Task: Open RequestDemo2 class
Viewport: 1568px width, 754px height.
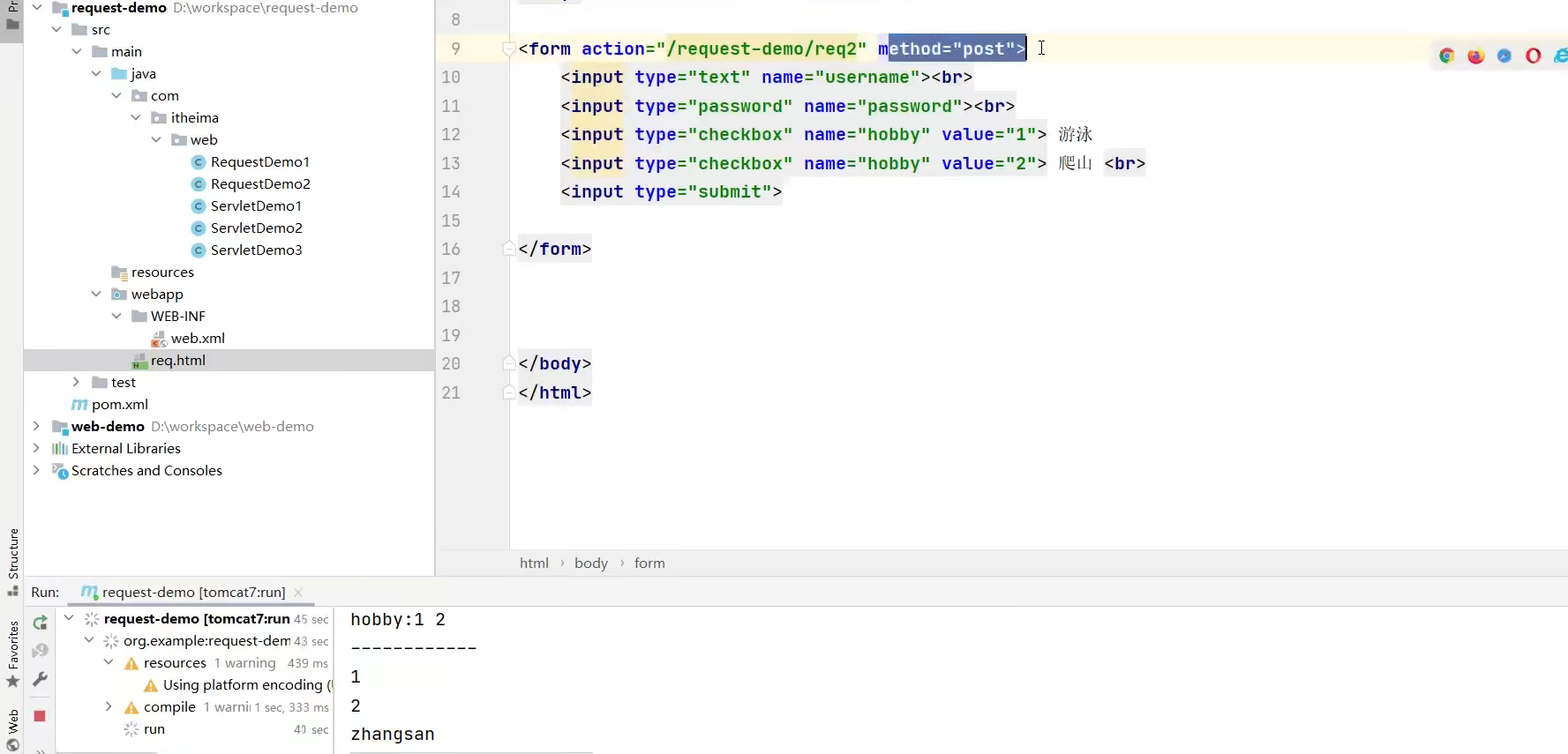Action: point(260,183)
